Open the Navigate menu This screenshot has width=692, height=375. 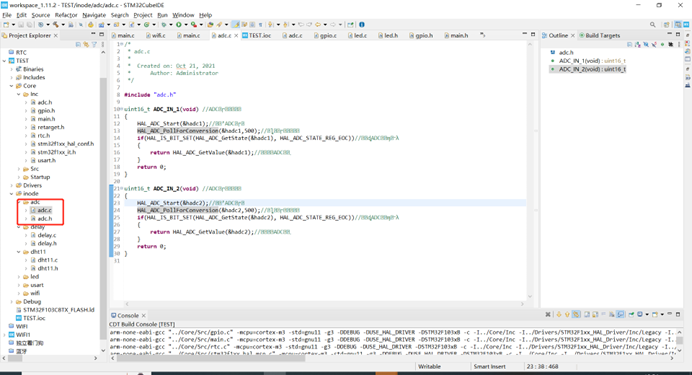(94, 15)
